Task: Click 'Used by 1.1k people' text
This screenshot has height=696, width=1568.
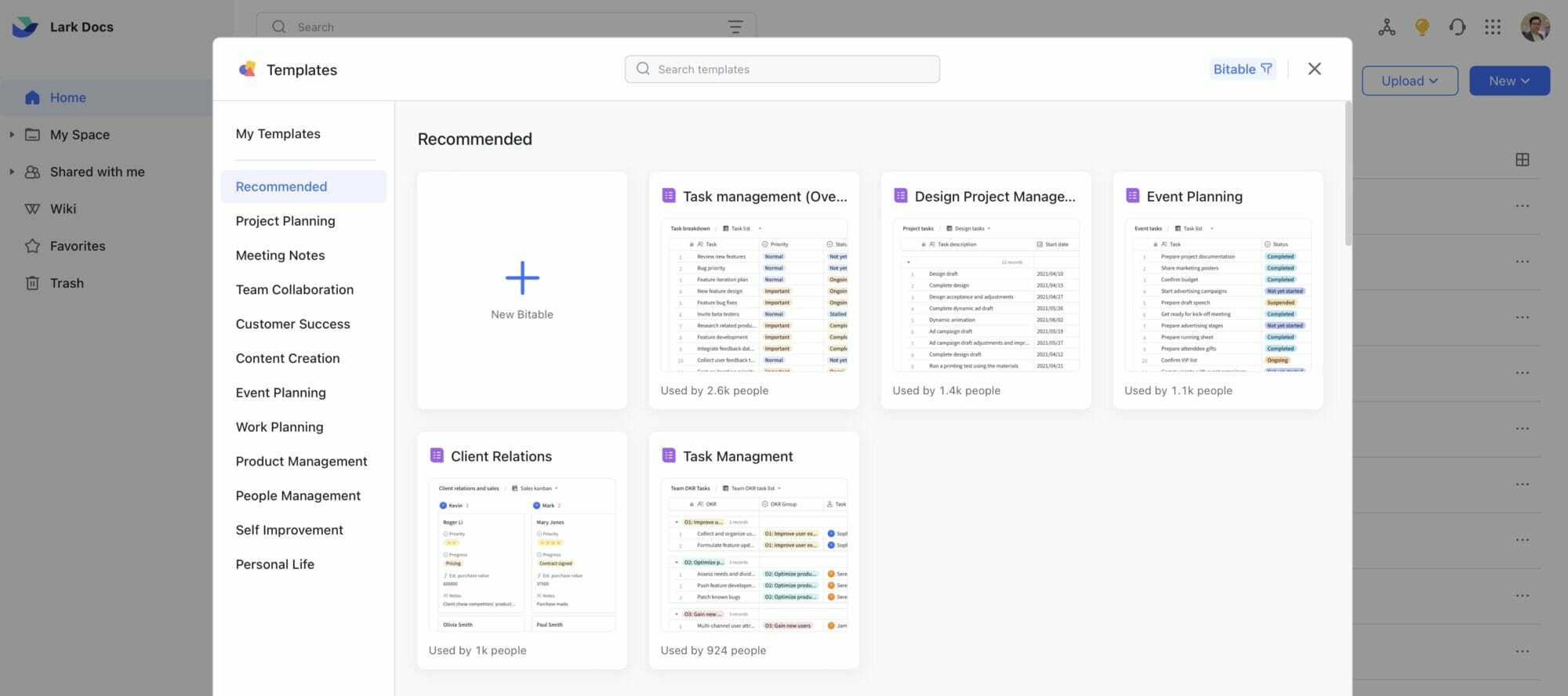Action: click(x=1178, y=390)
